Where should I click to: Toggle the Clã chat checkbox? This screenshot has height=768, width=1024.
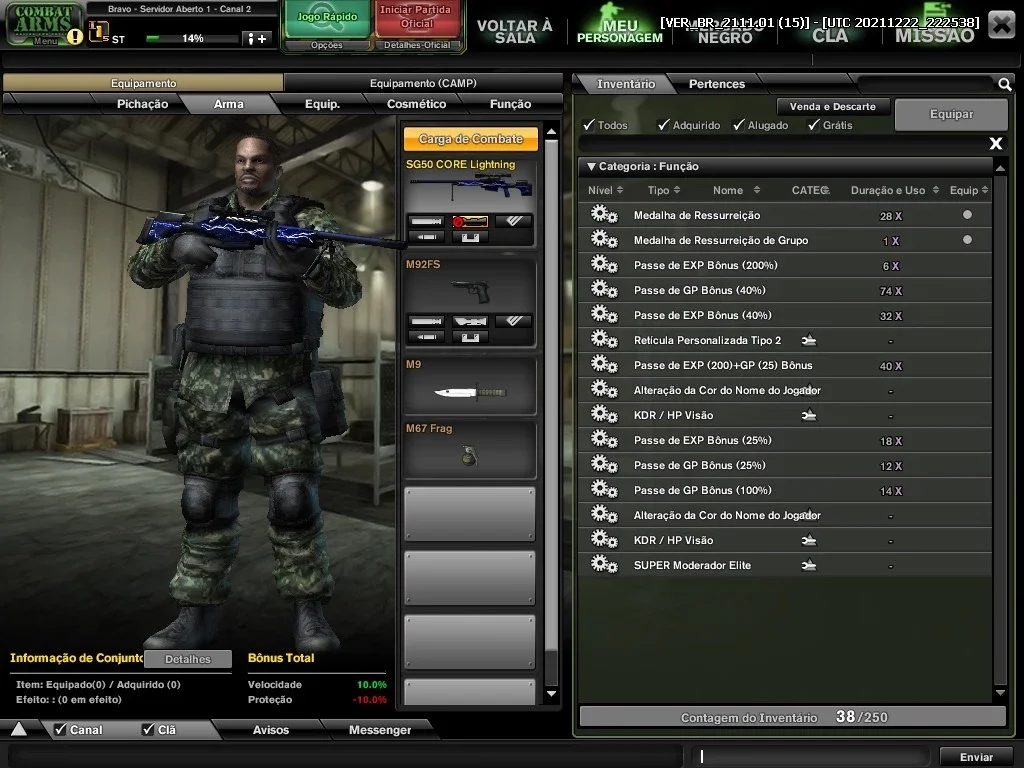148,729
